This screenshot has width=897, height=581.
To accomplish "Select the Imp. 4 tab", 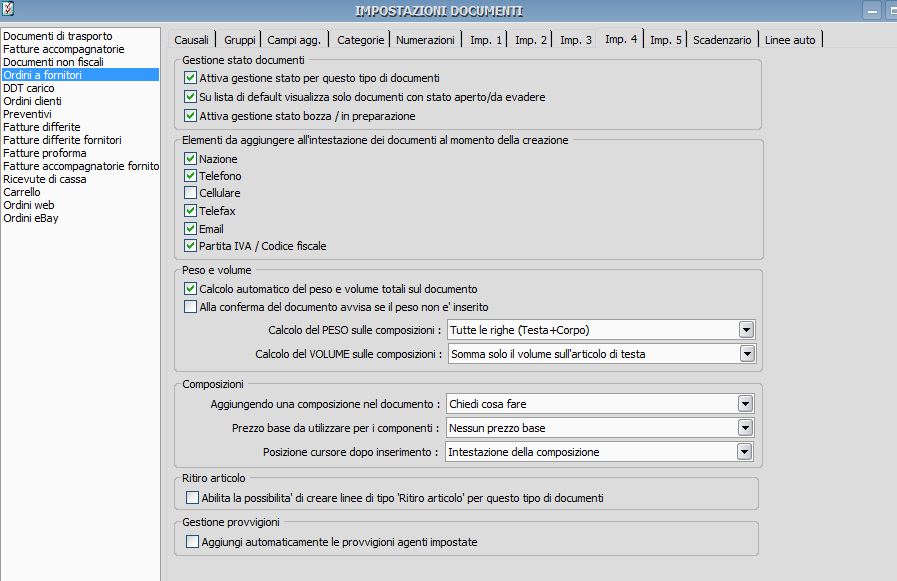I will 621,39.
